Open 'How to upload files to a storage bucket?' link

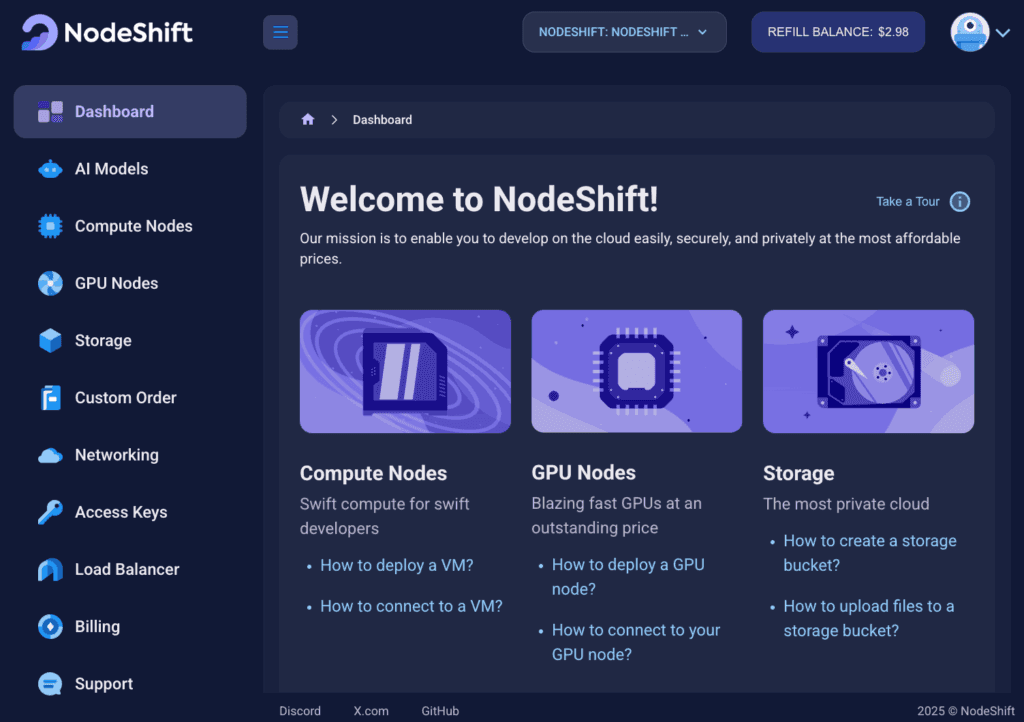point(869,618)
